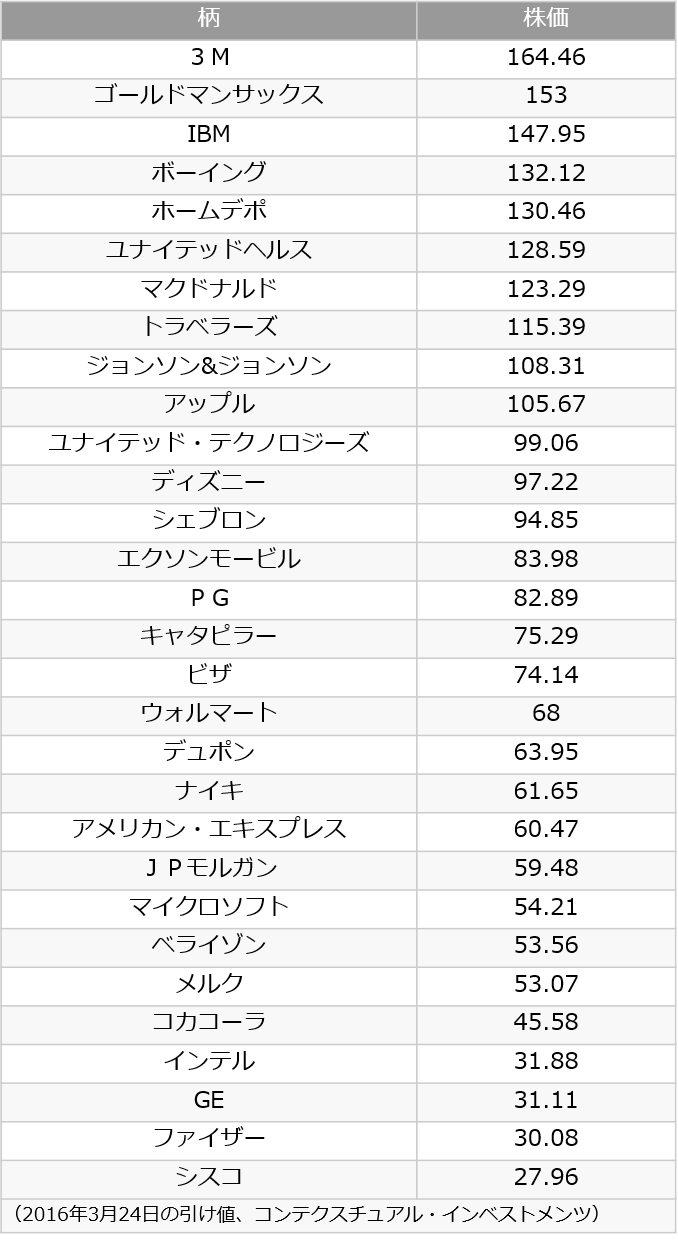Screen dimensions: 678x1240
Task: Select the ウォルマート name cell
Action: point(209,715)
